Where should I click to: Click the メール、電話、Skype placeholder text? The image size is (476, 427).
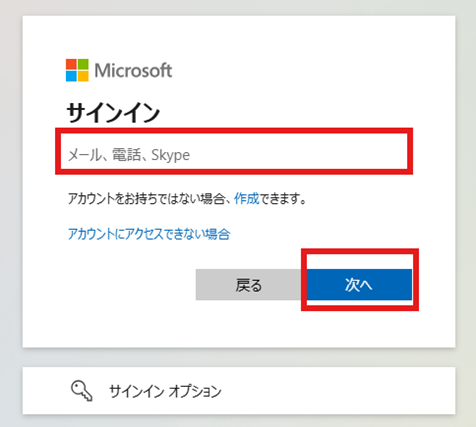(129, 155)
